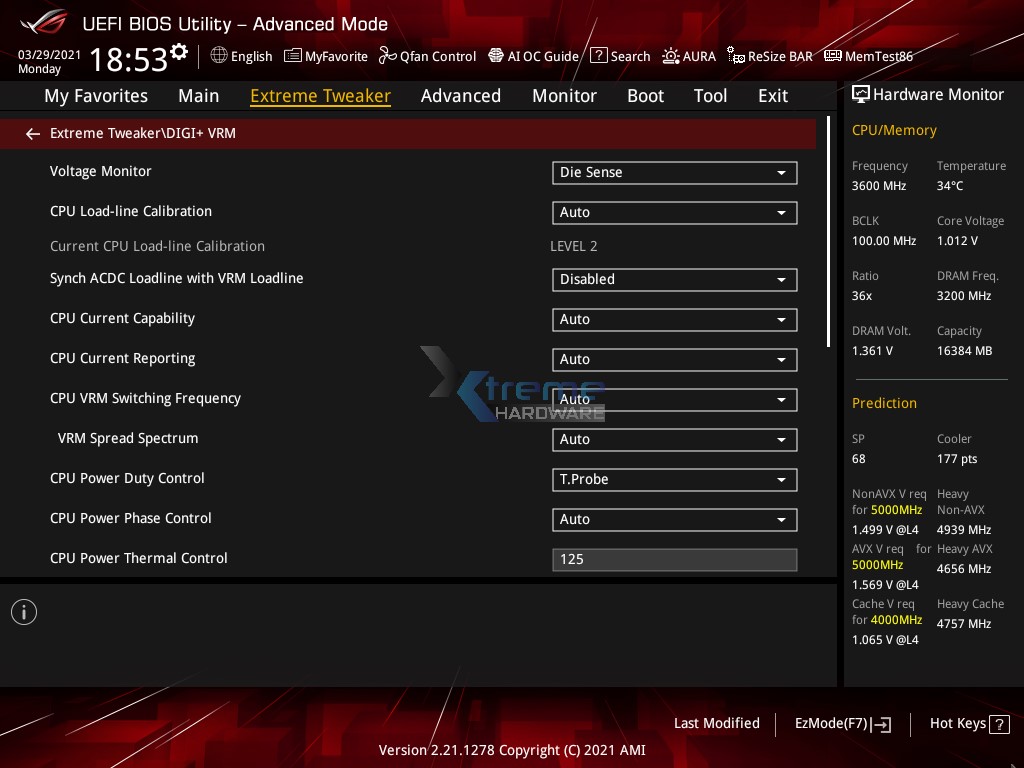The image size is (1024, 768).
Task: Click the info icon at bottom left
Action: tap(24, 611)
